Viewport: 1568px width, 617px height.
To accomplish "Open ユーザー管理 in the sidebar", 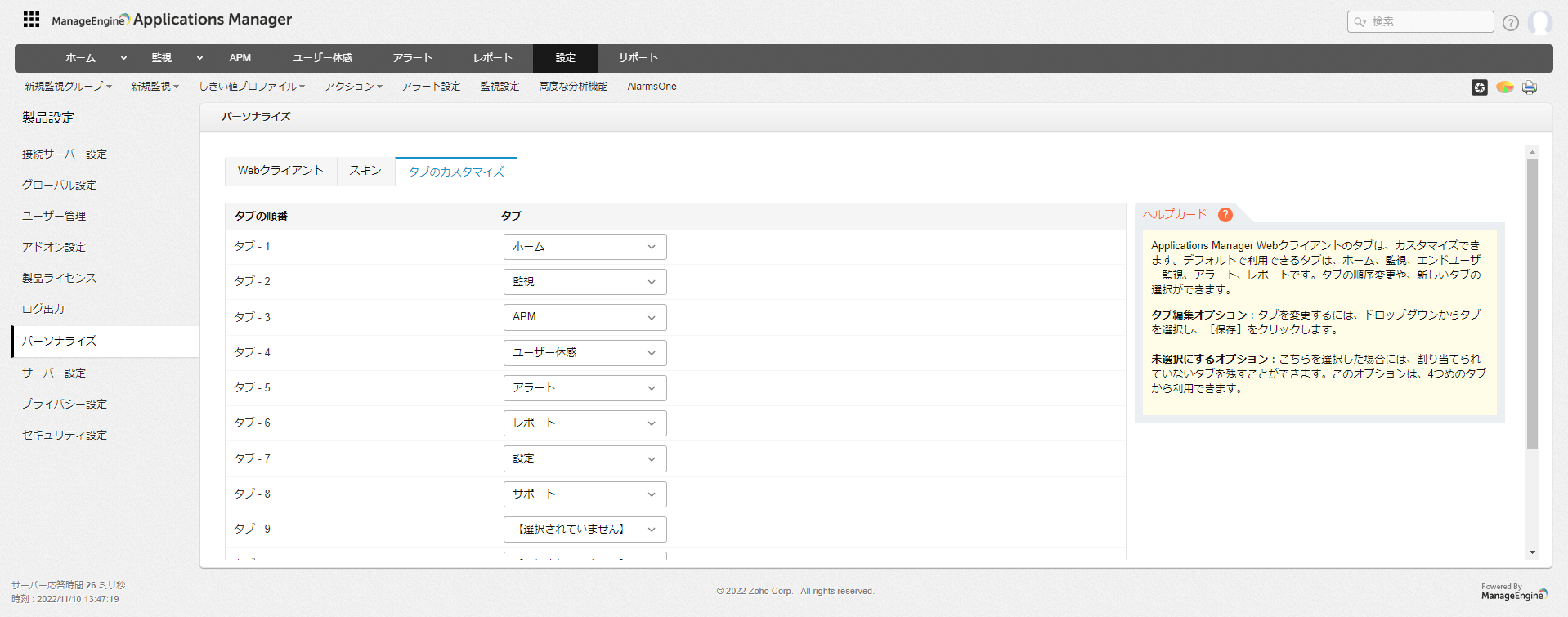I will pyautogui.click(x=54, y=217).
